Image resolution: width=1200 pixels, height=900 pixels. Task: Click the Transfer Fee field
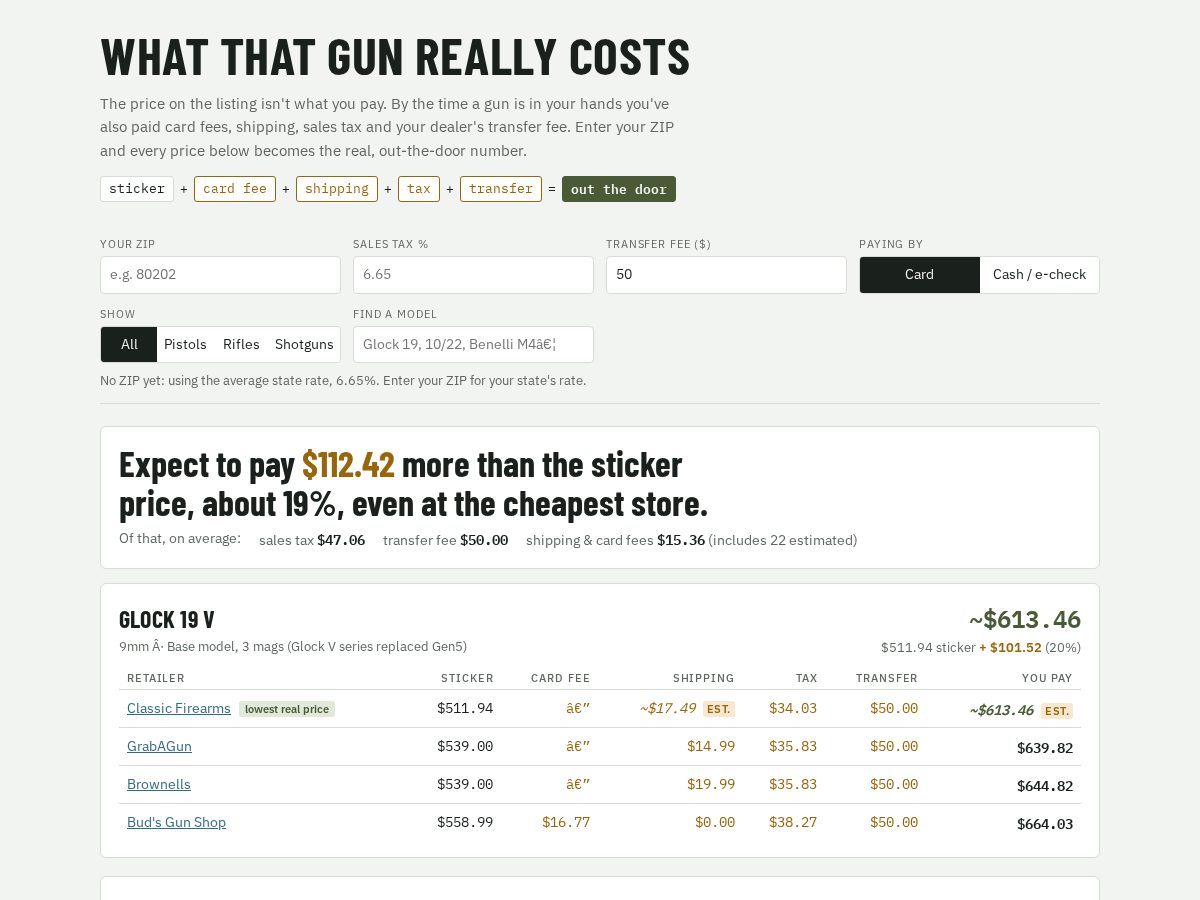[726, 275]
